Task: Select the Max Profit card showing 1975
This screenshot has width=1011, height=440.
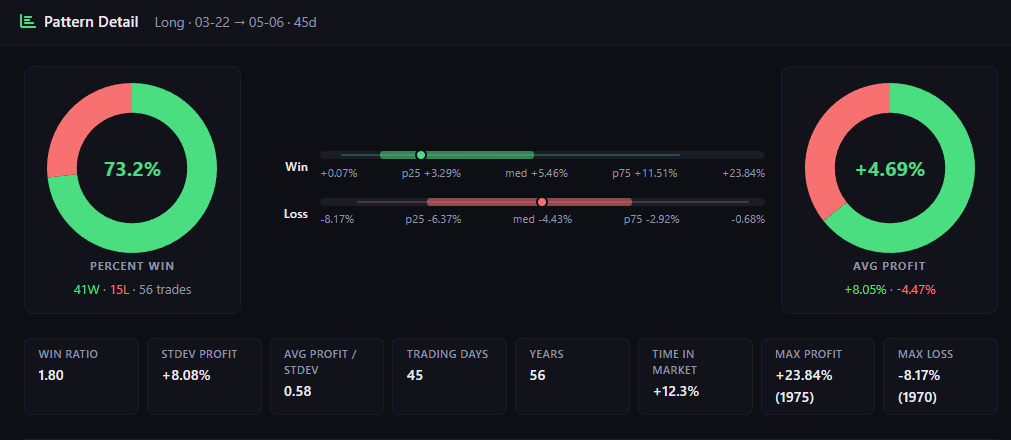Action: [817, 376]
